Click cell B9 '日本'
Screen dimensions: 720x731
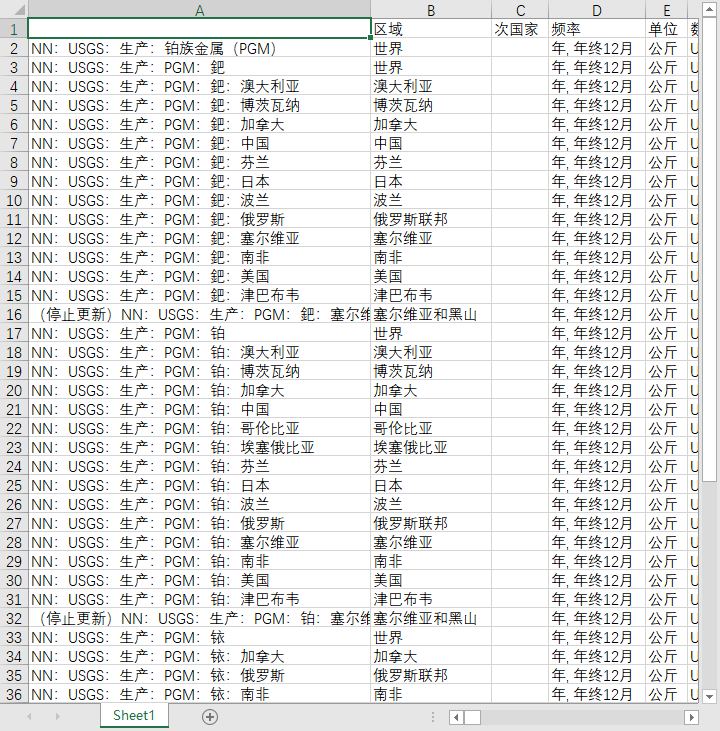[431, 182]
